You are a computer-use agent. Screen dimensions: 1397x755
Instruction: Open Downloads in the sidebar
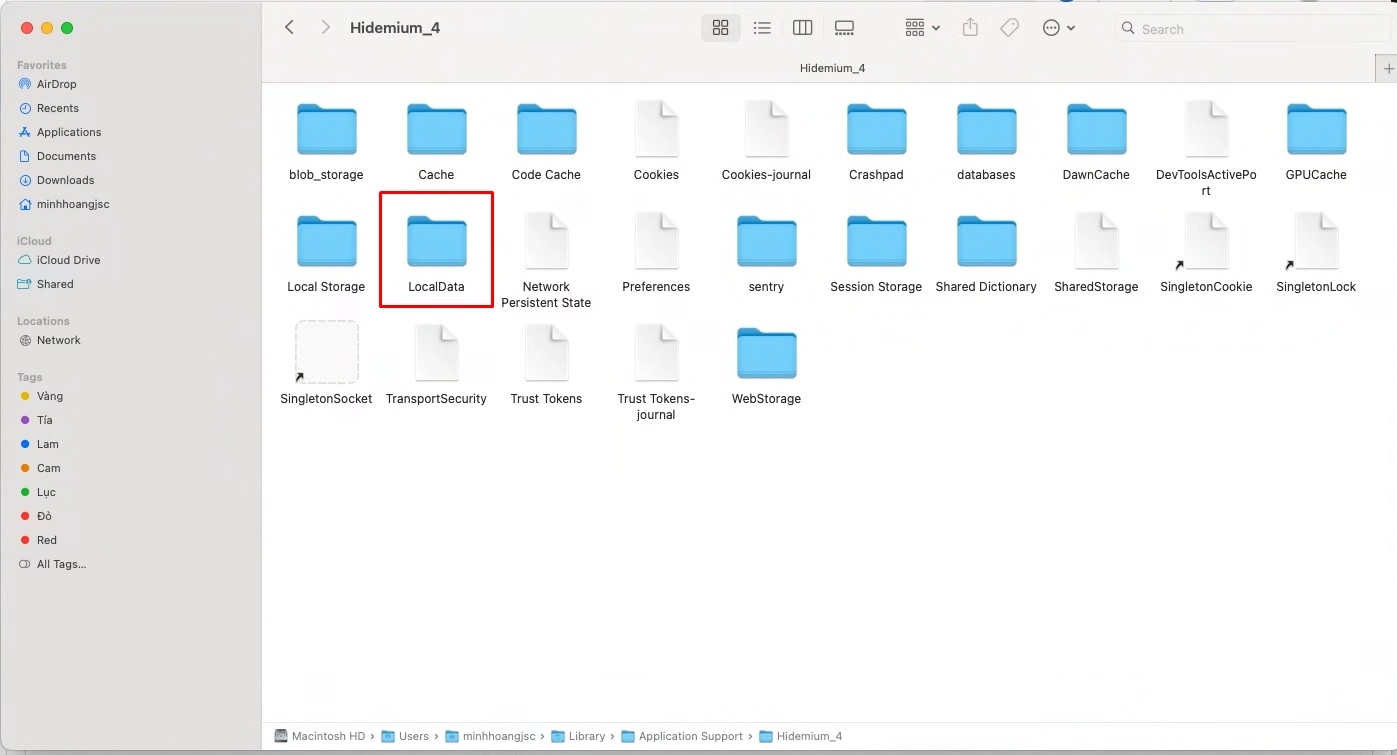(x=65, y=180)
